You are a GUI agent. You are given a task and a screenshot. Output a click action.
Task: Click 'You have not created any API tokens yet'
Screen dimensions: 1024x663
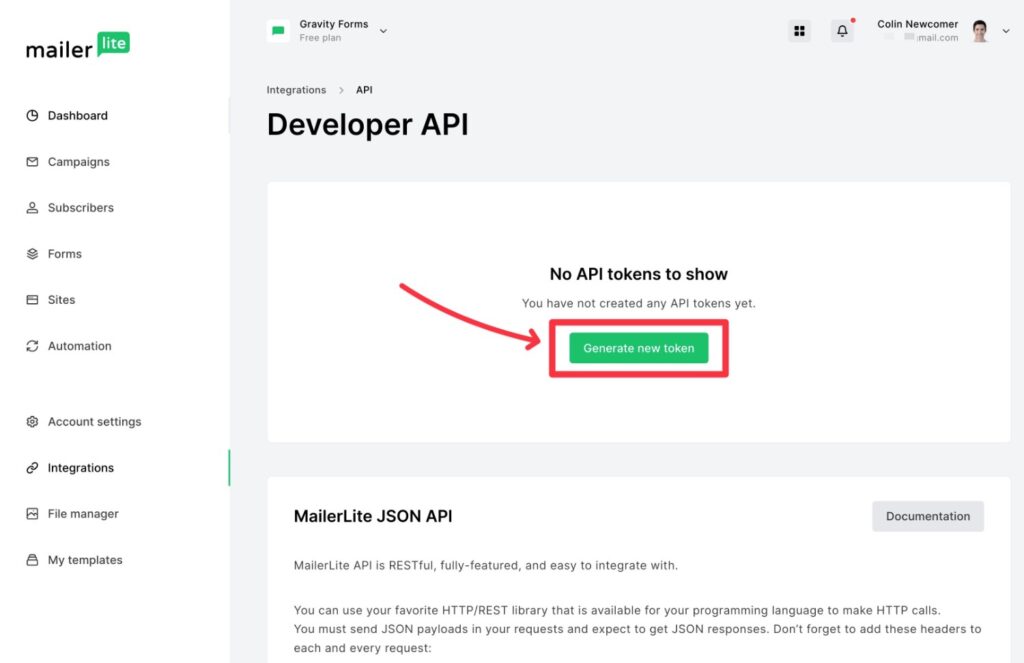pos(639,304)
